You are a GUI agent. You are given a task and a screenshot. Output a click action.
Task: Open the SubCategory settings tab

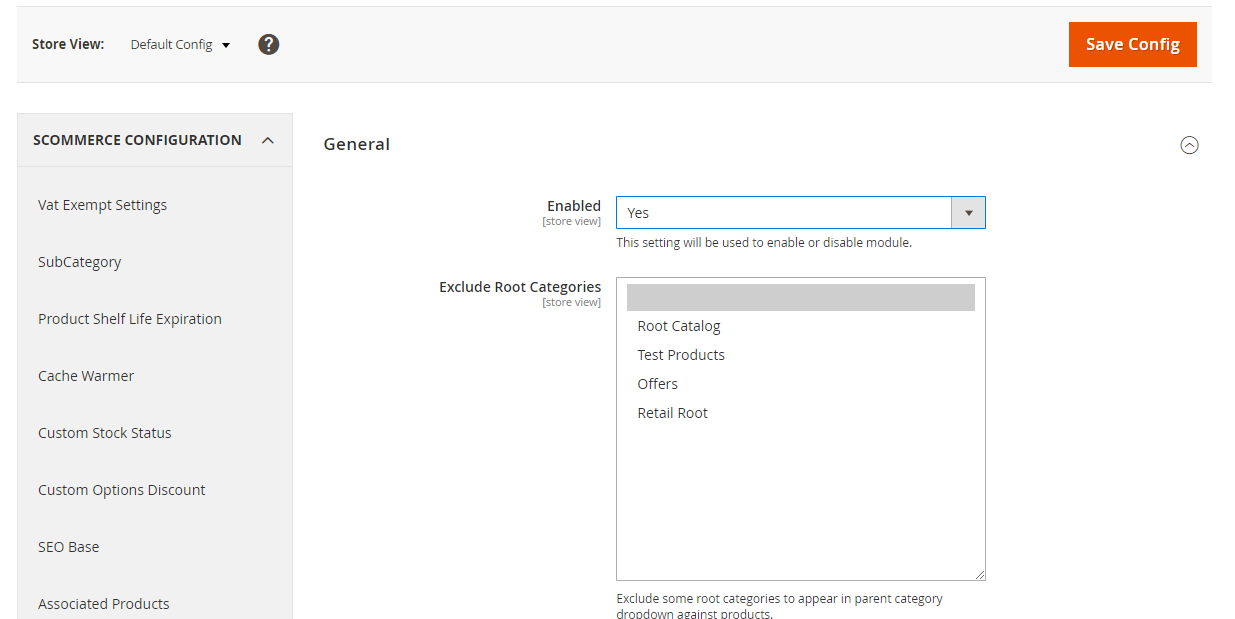pyautogui.click(x=79, y=262)
